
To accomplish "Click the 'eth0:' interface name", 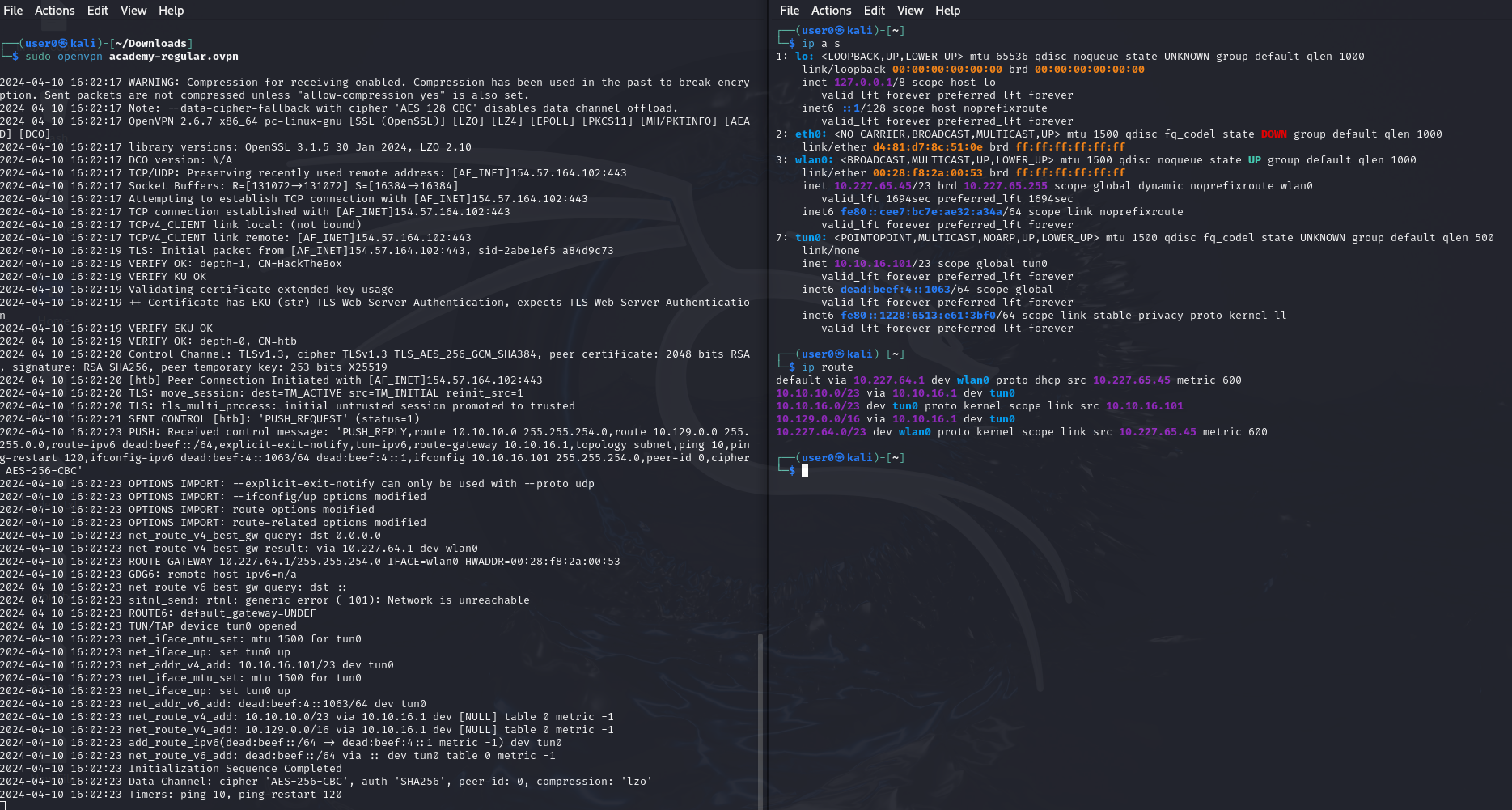I will tap(811, 134).
